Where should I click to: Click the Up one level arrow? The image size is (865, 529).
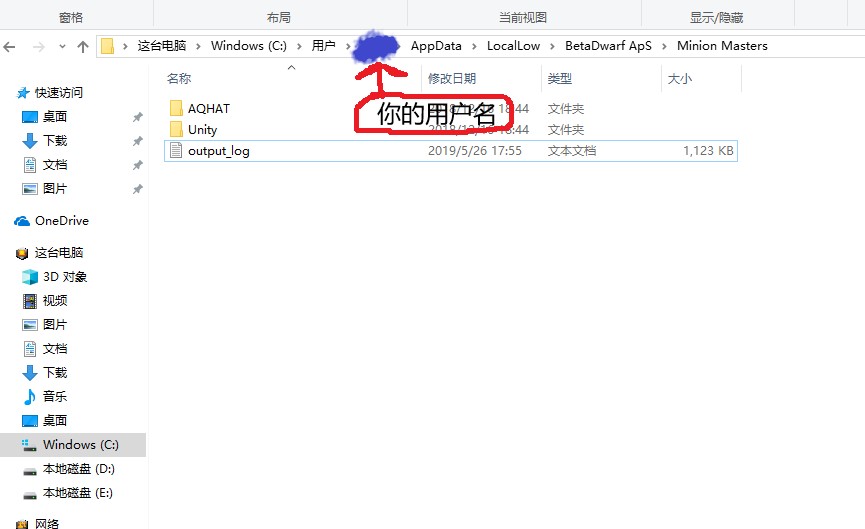click(83, 47)
